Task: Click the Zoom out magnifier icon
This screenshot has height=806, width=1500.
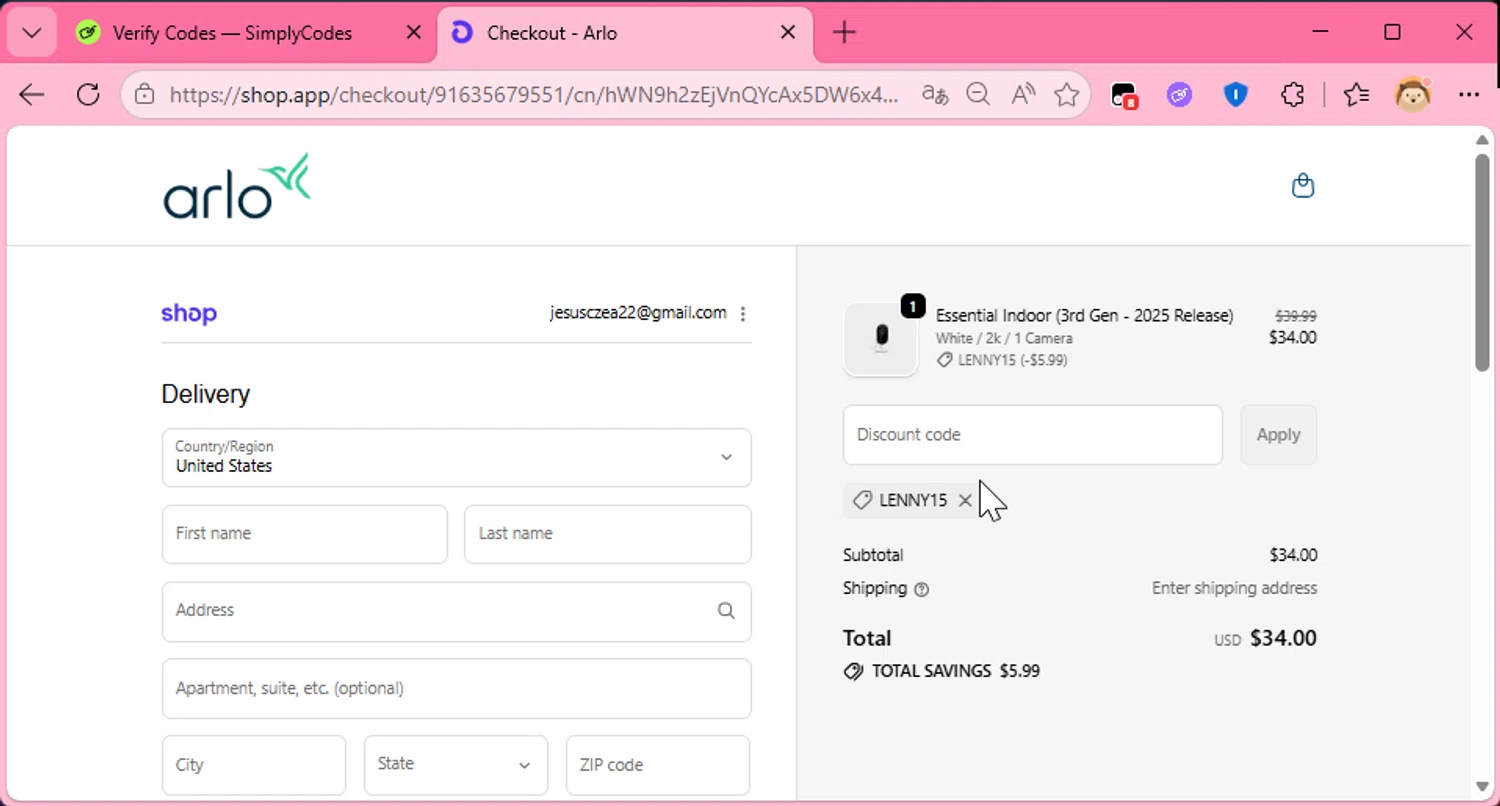Action: coord(977,95)
